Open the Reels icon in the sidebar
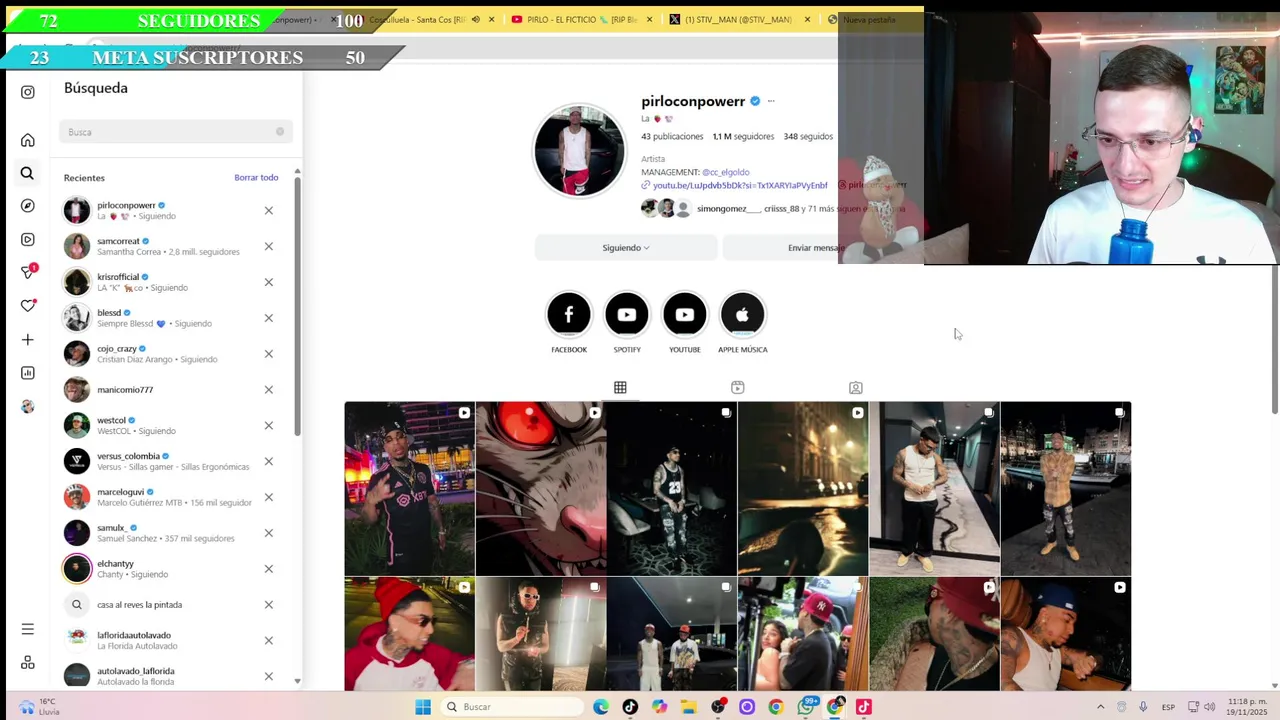This screenshot has height=720, width=1280. click(x=28, y=240)
